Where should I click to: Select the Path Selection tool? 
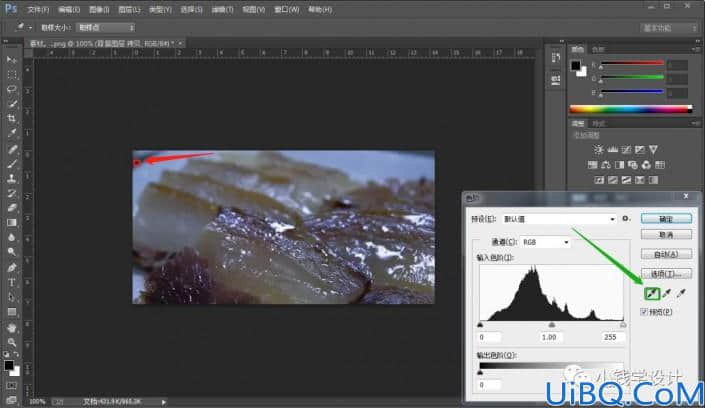[12, 297]
